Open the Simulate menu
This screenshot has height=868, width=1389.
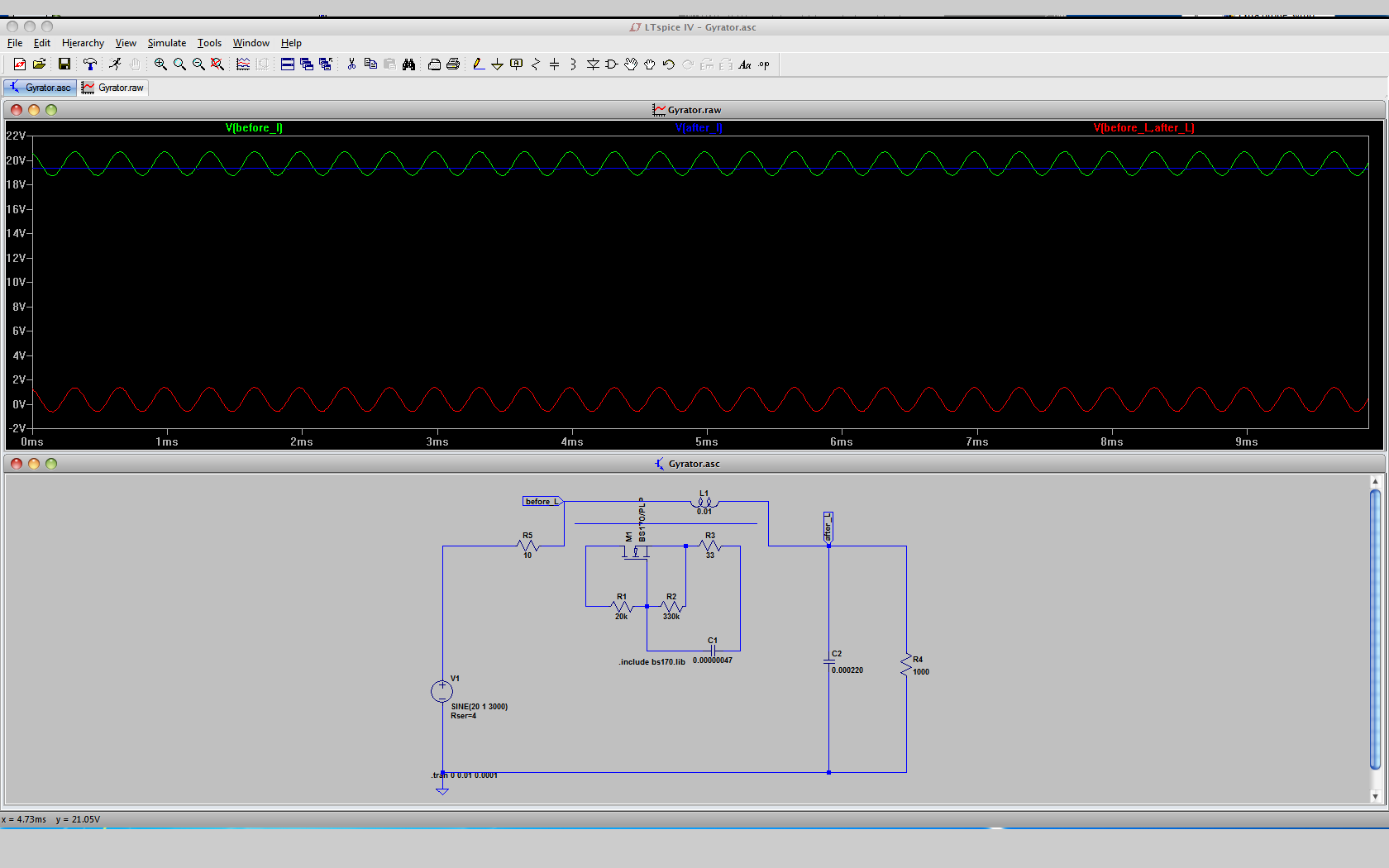pyautogui.click(x=167, y=43)
